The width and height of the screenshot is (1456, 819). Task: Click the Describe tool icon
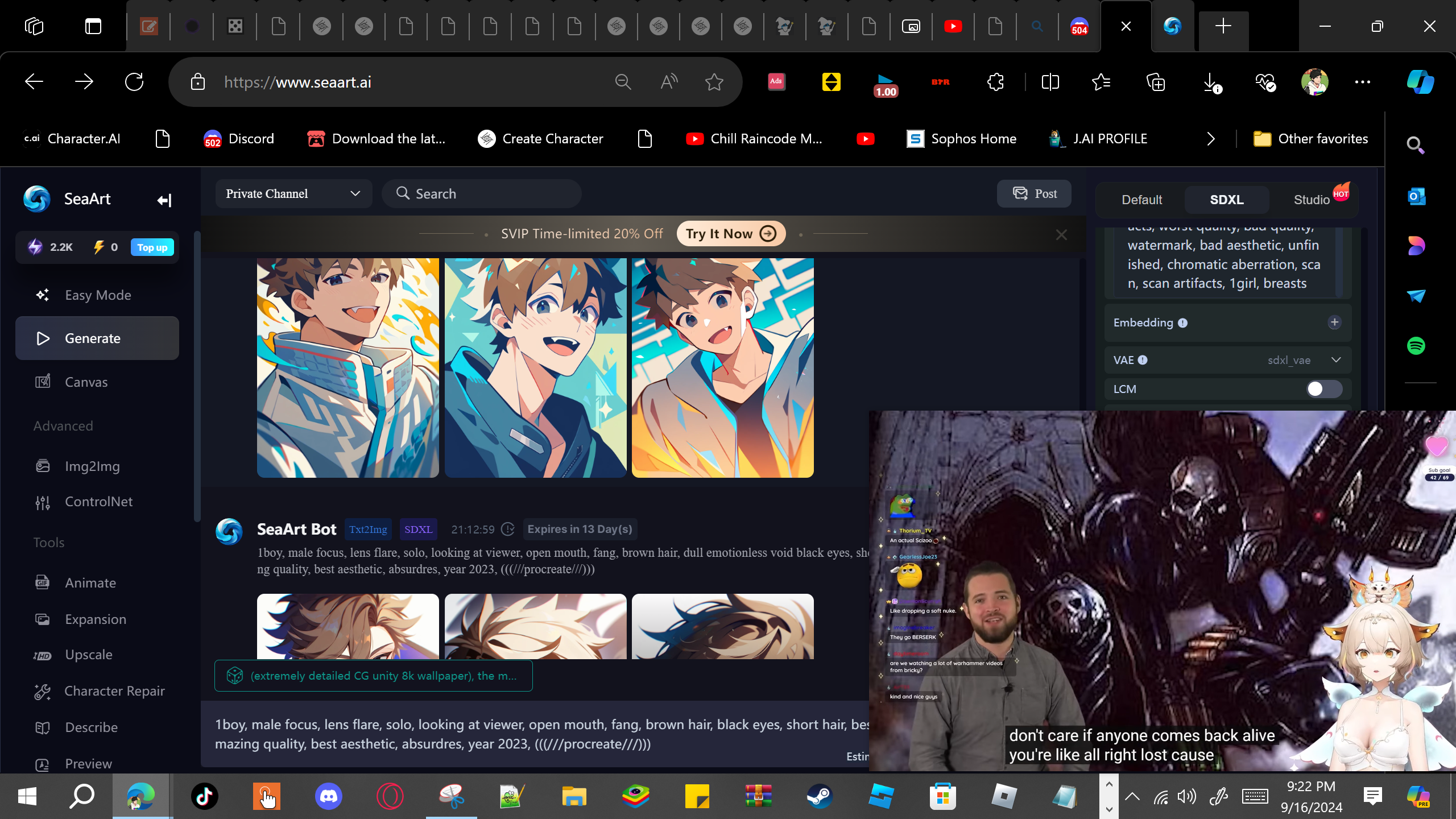[x=43, y=728]
